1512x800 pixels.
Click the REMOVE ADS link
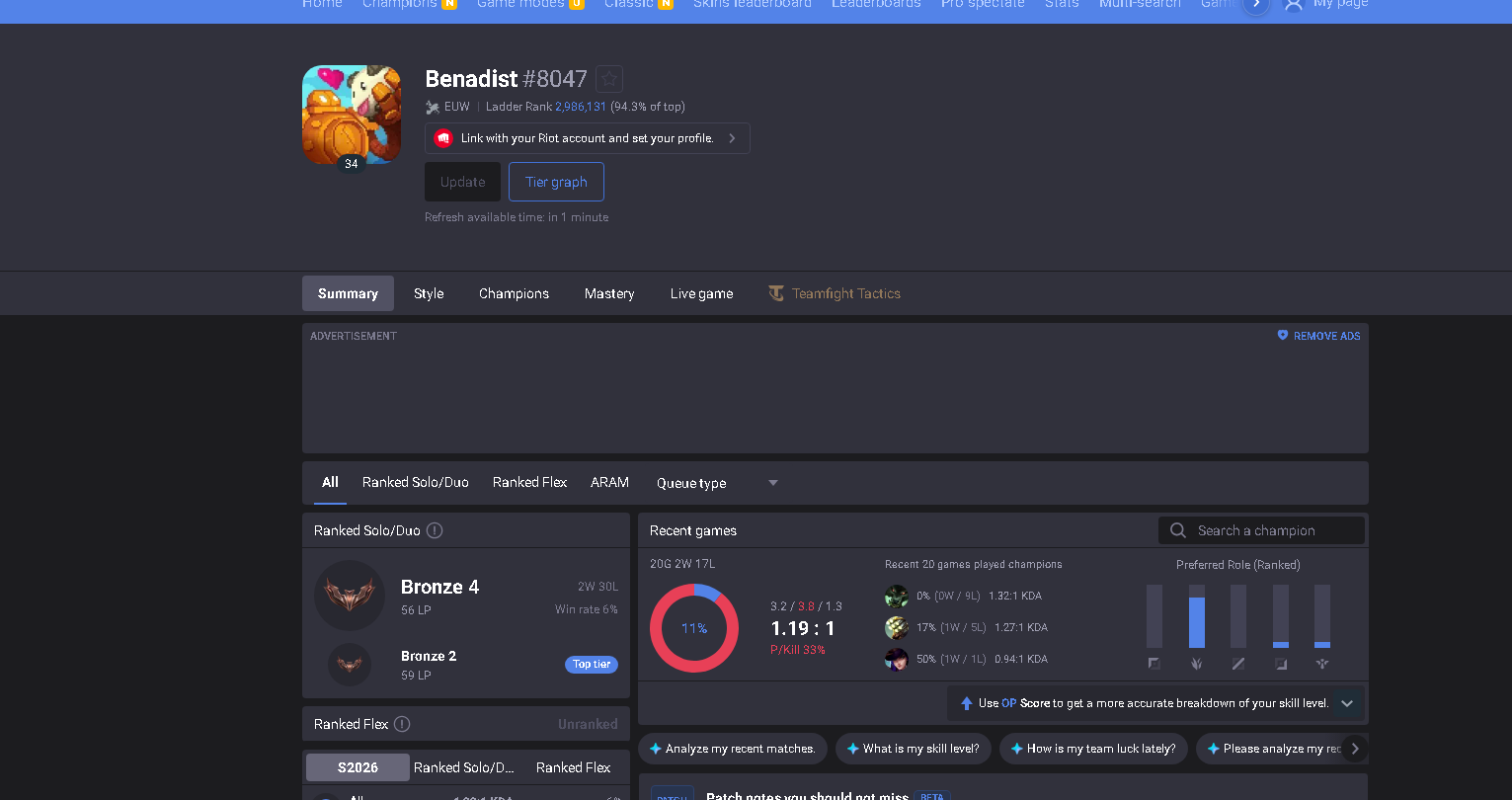[x=1327, y=336]
